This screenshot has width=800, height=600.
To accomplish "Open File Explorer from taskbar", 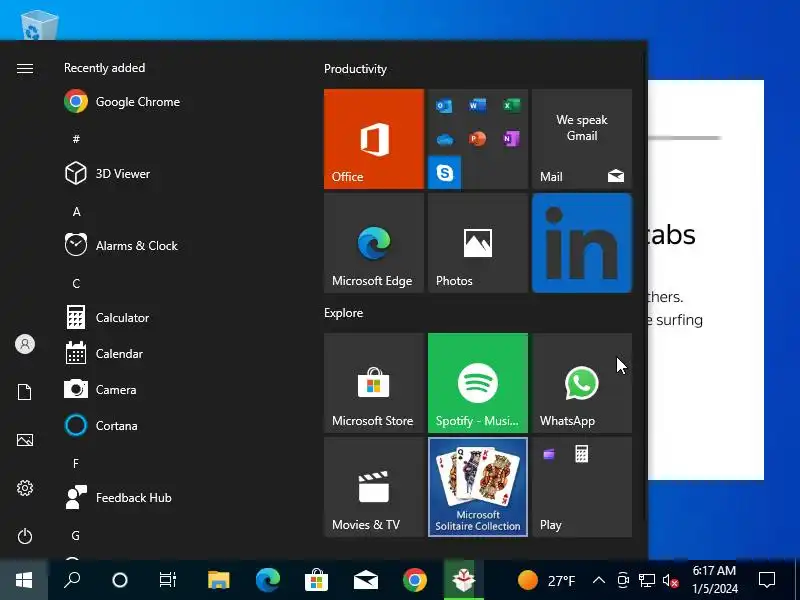I will pos(219,580).
